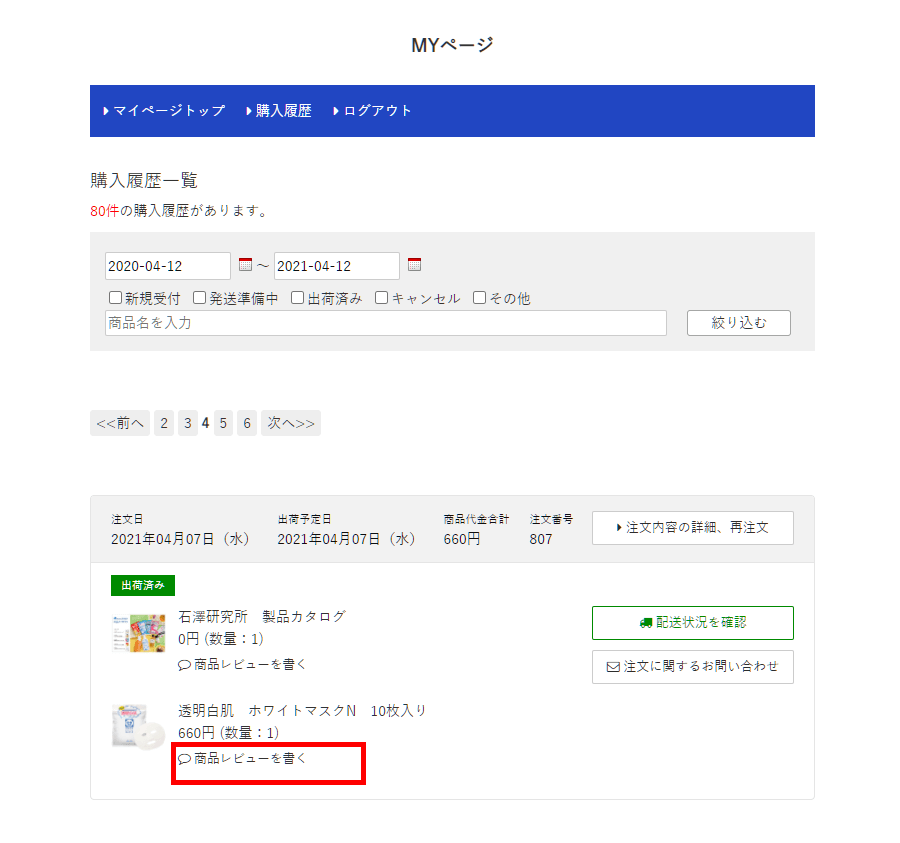
Task: Jump to page 2 of purchase history
Action: 164,424
